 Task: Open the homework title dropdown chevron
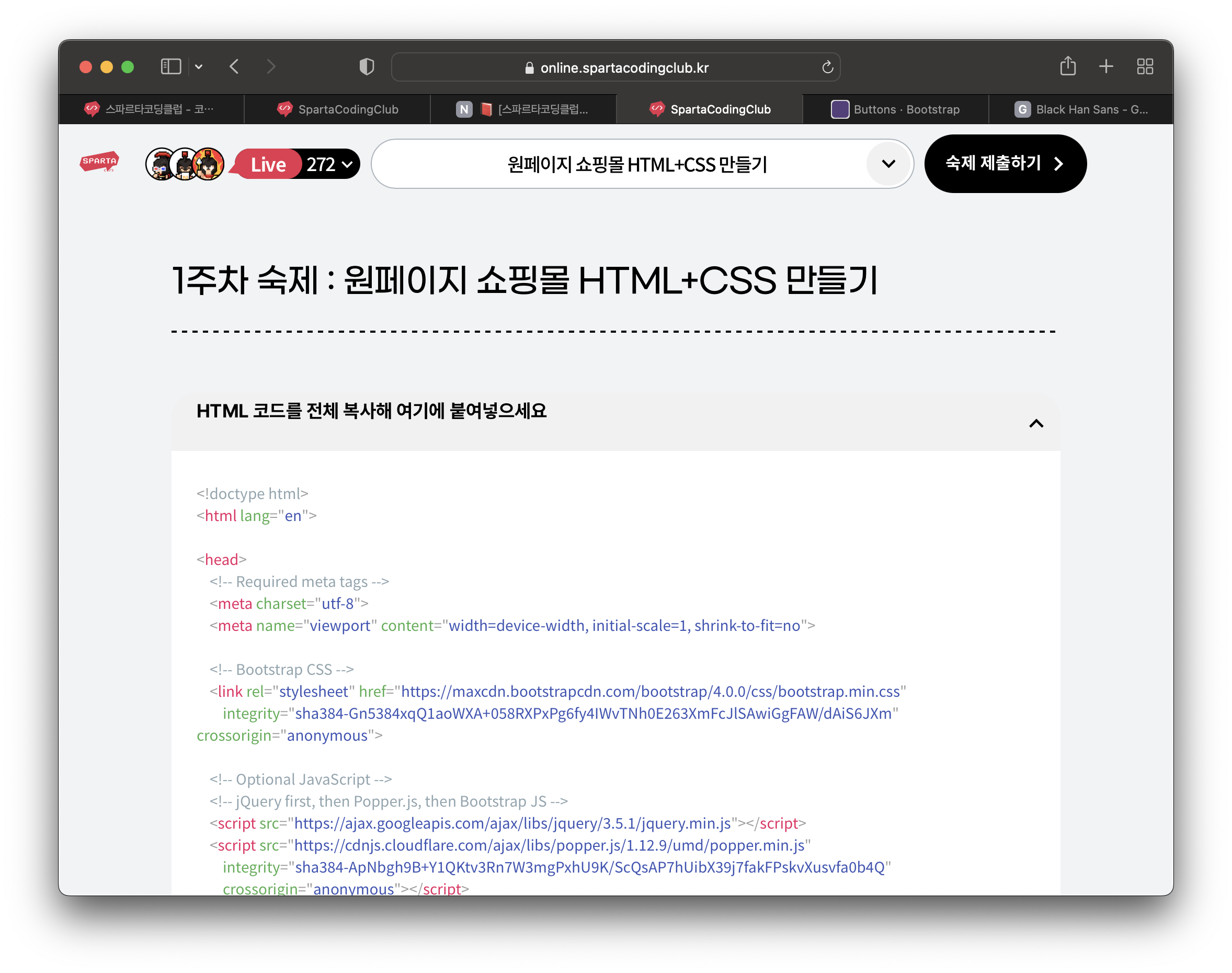[x=888, y=164]
